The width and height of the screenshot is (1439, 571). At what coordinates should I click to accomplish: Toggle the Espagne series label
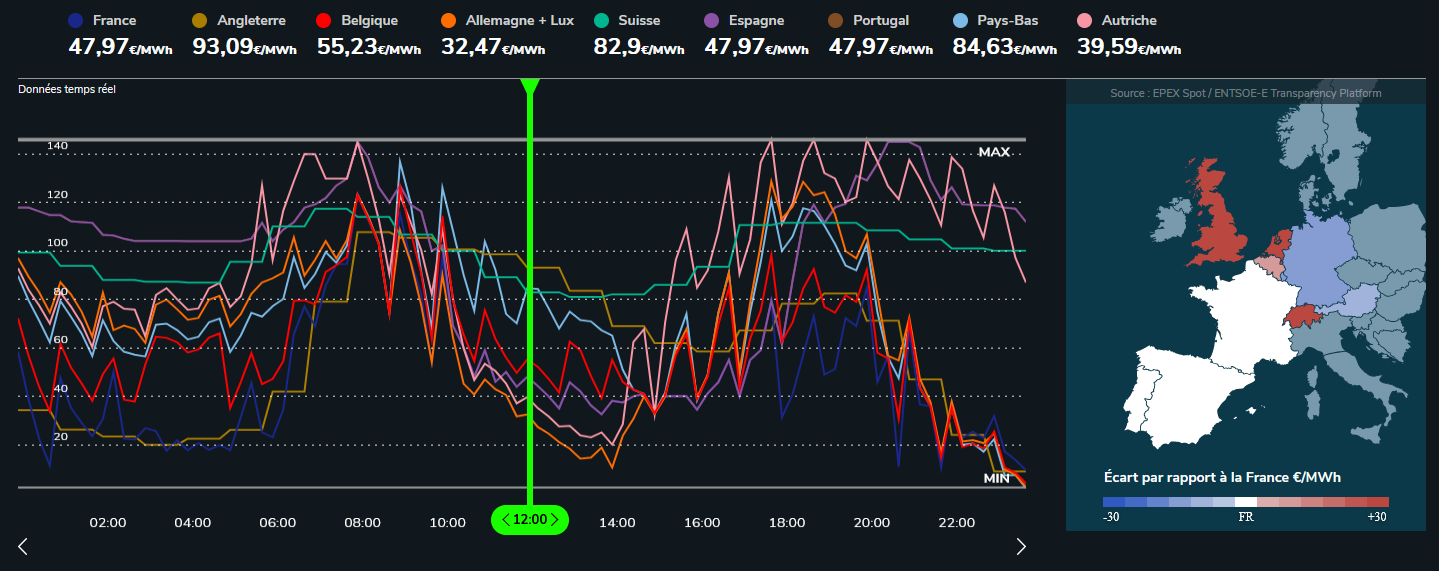(756, 20)
